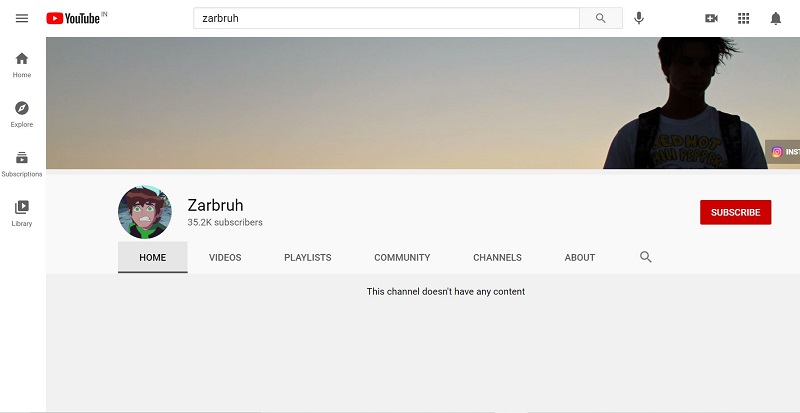Switch to the Videos tab

point(225,257)
